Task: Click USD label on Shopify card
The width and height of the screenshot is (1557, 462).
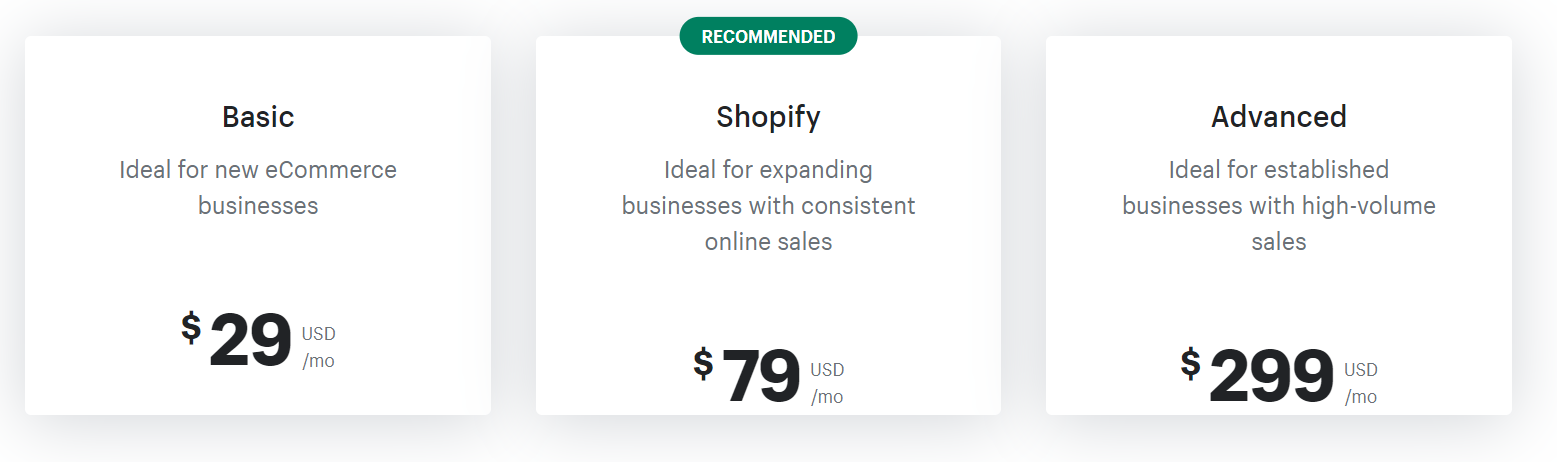Action: [827, 370]
